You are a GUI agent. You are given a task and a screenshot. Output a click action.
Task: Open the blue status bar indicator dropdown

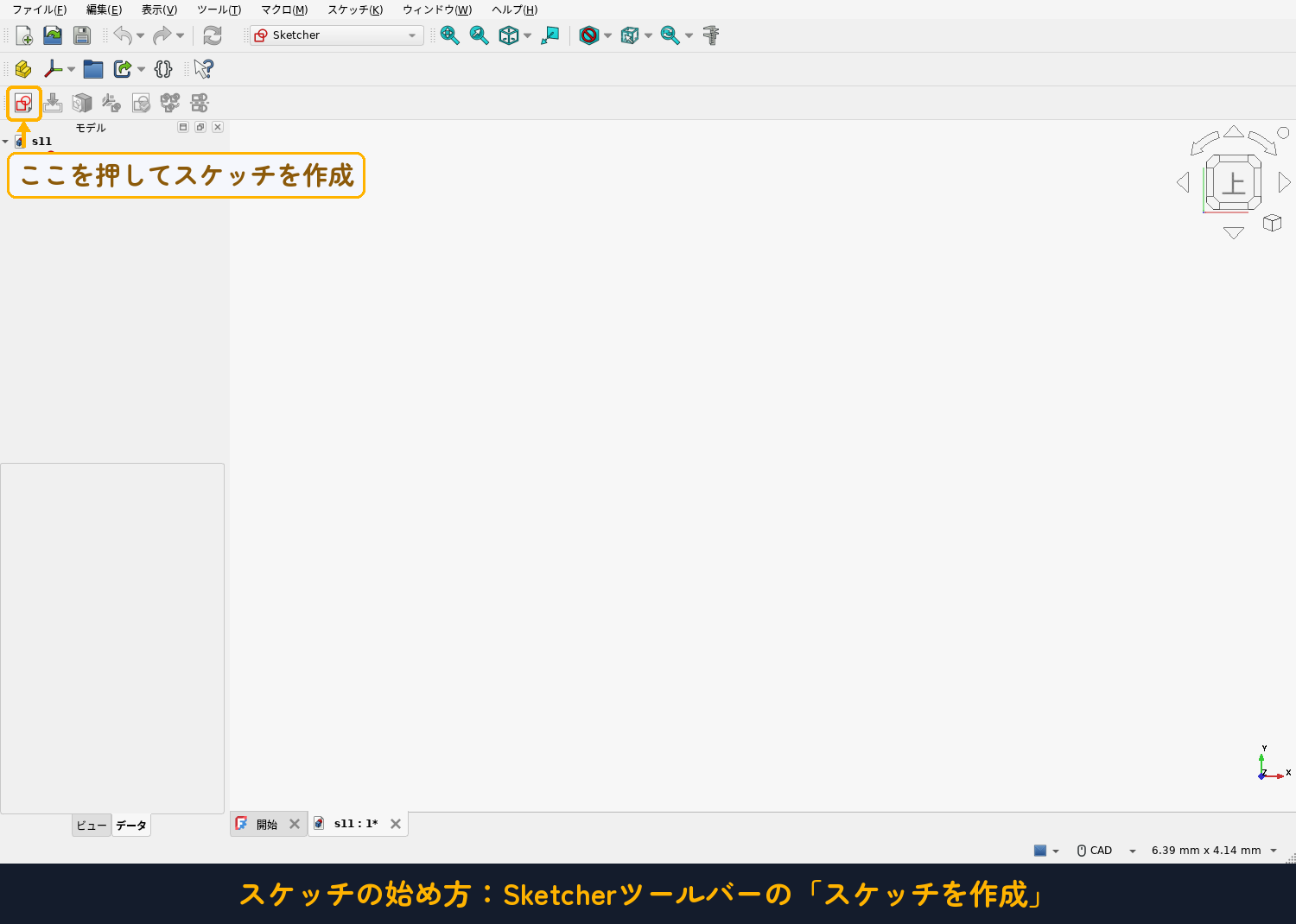coord(1046,851)
